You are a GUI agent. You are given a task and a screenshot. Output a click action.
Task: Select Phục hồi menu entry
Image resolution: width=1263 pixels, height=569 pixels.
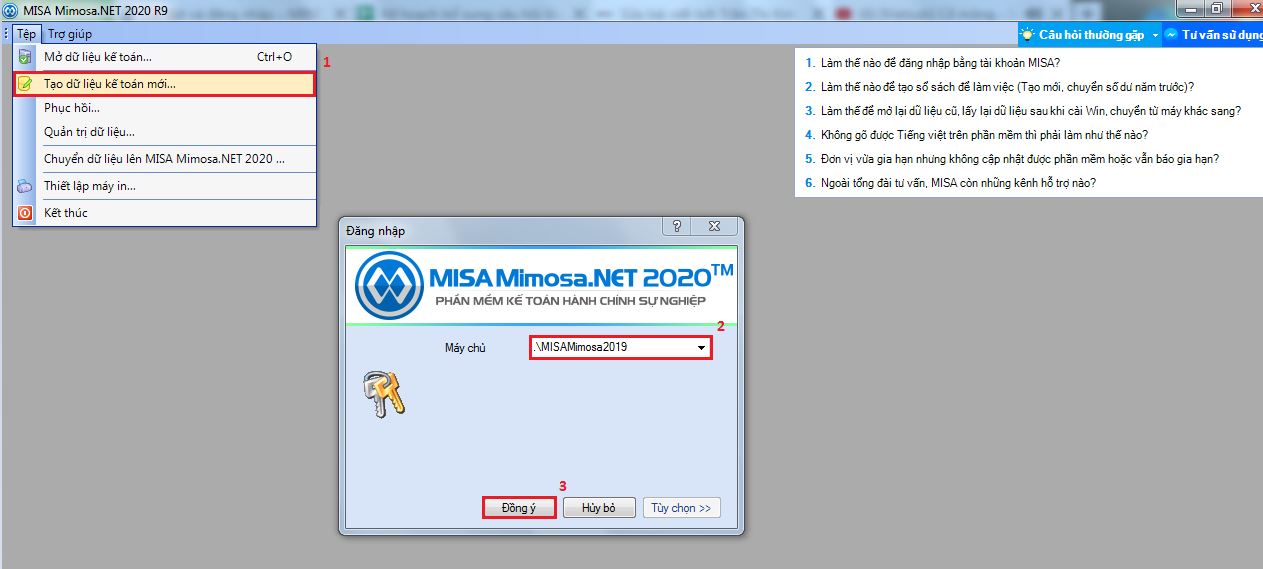(165, 108)
